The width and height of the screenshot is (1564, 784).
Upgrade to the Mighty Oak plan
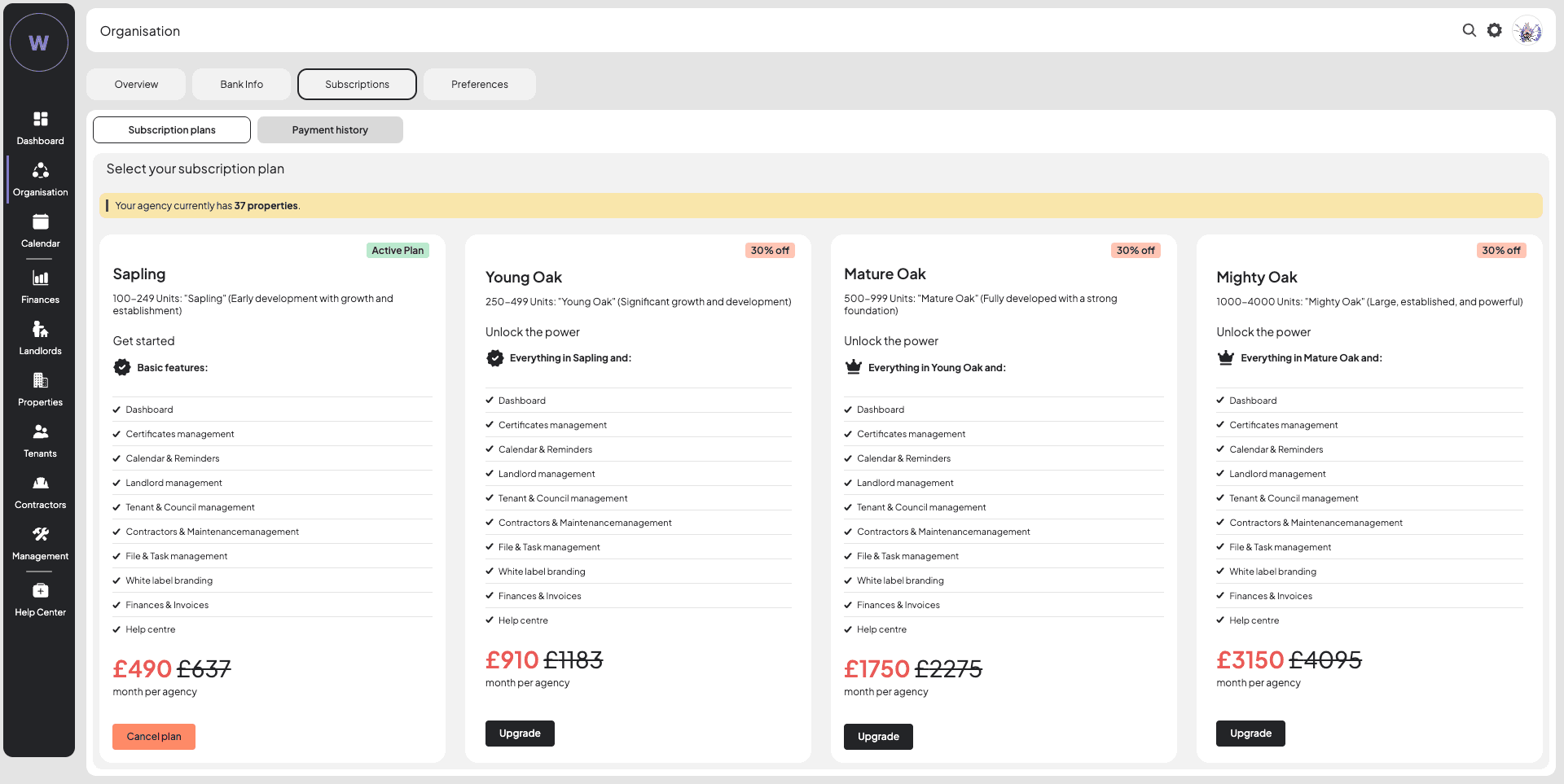[1250, 734]
